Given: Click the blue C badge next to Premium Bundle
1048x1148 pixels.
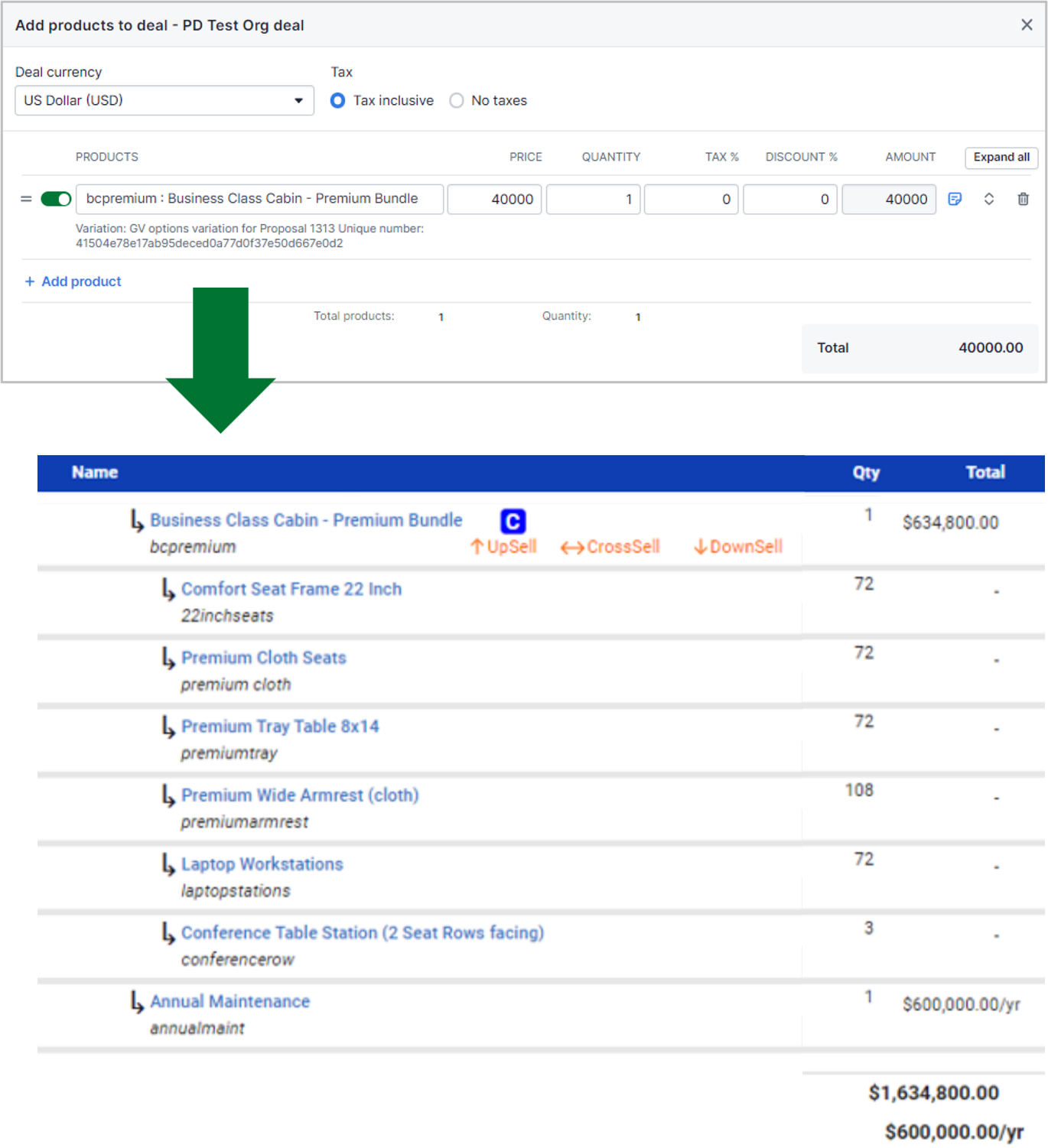Looking at the screenshot, I should pyautogui.click(x=513, y=521).
